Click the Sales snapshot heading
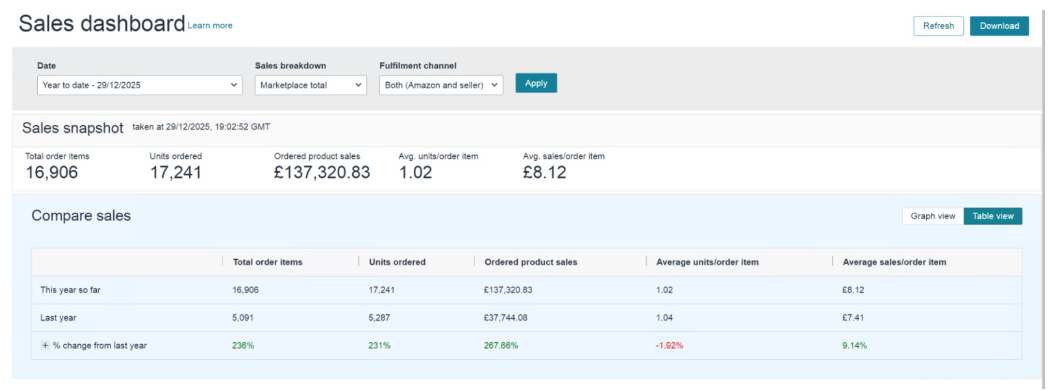 click(x=73, y=128)
